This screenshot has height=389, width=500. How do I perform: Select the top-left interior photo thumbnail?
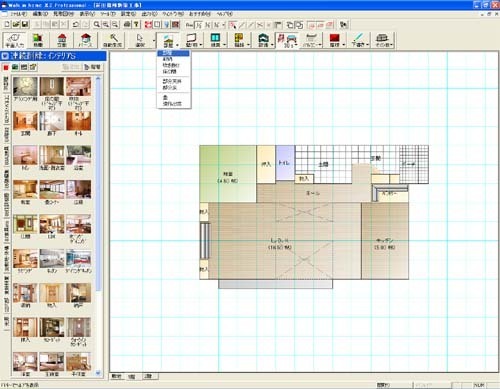(25, 86)
